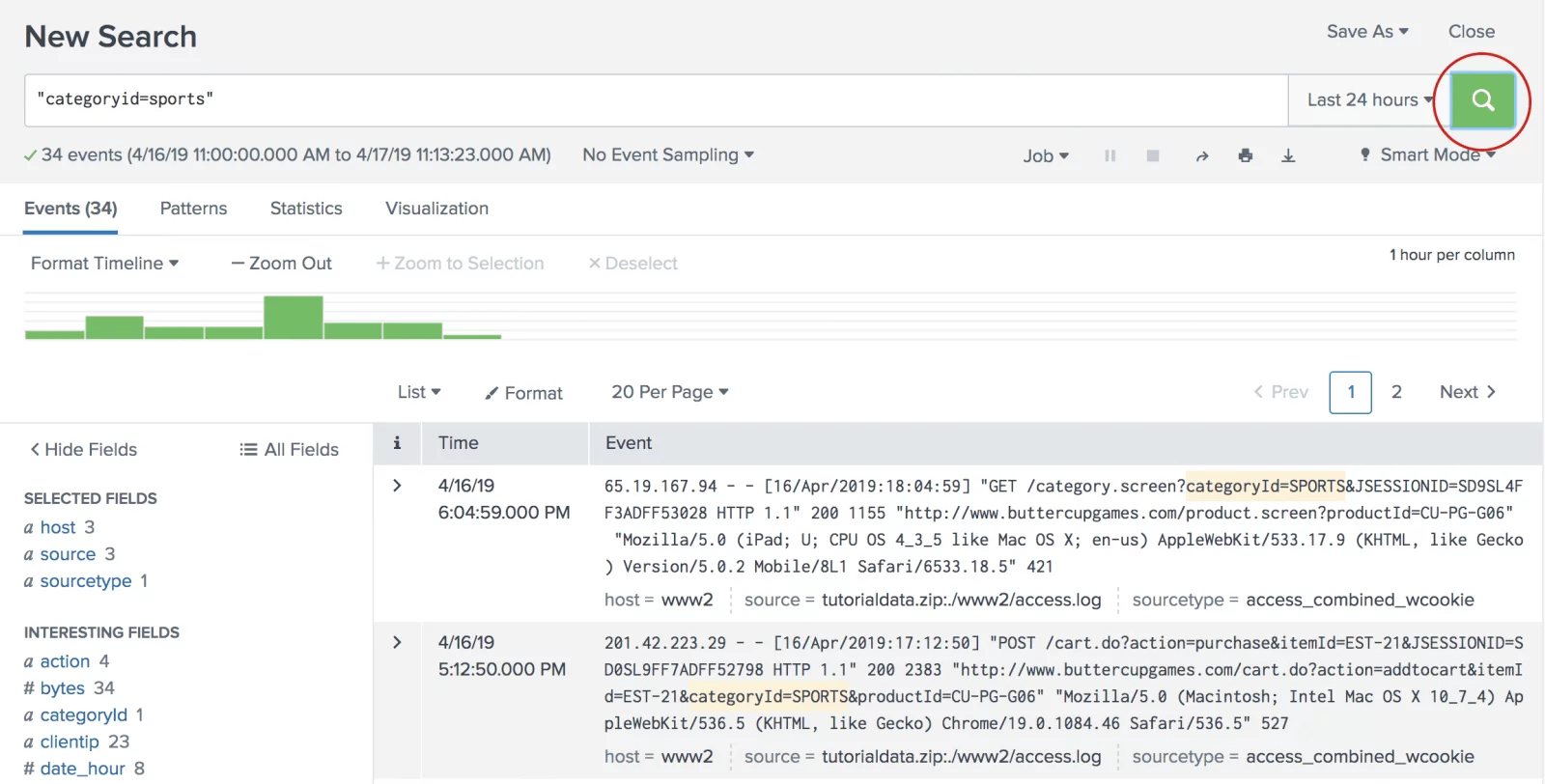Open the Last 24 hours time range picker
The height and width of the screenshot is (784, 1545).
pos(1369,99)
